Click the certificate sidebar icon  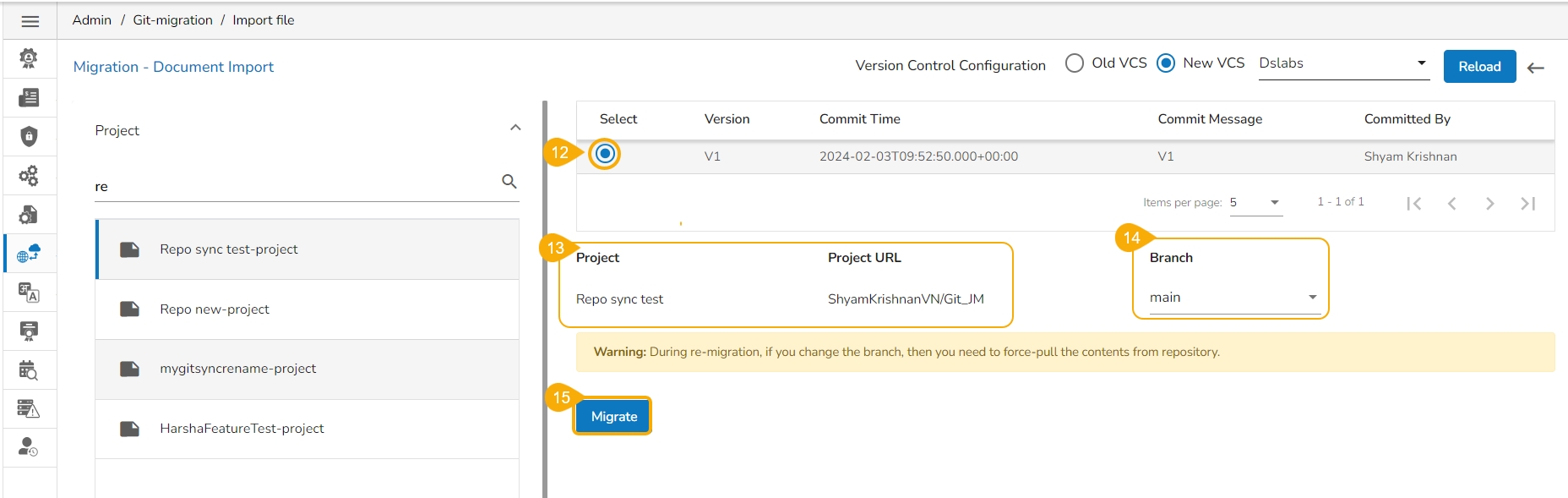point(29,331)
